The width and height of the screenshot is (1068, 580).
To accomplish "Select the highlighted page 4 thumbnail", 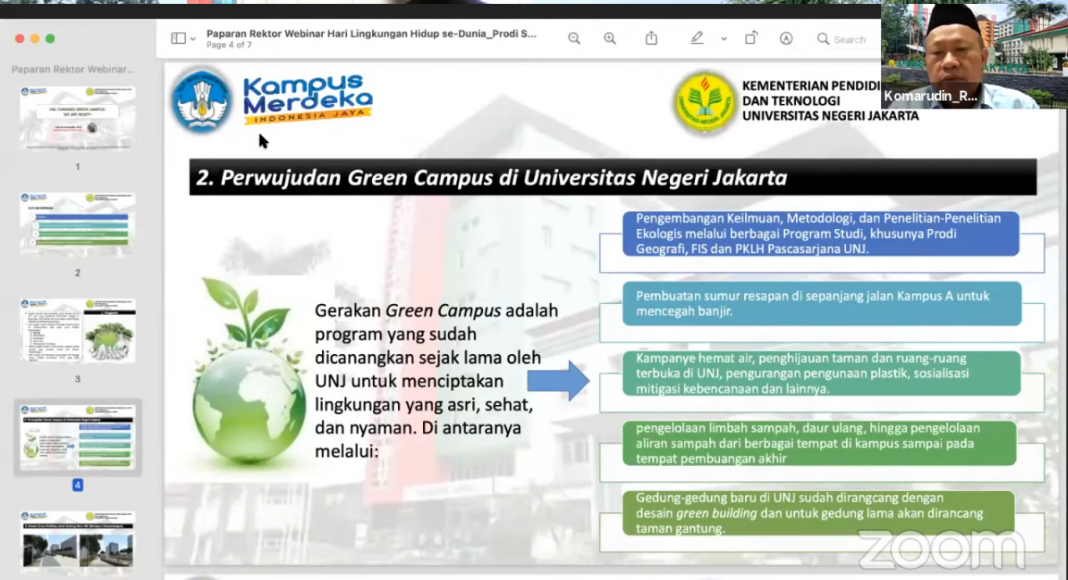I will [x=77, y=437].
